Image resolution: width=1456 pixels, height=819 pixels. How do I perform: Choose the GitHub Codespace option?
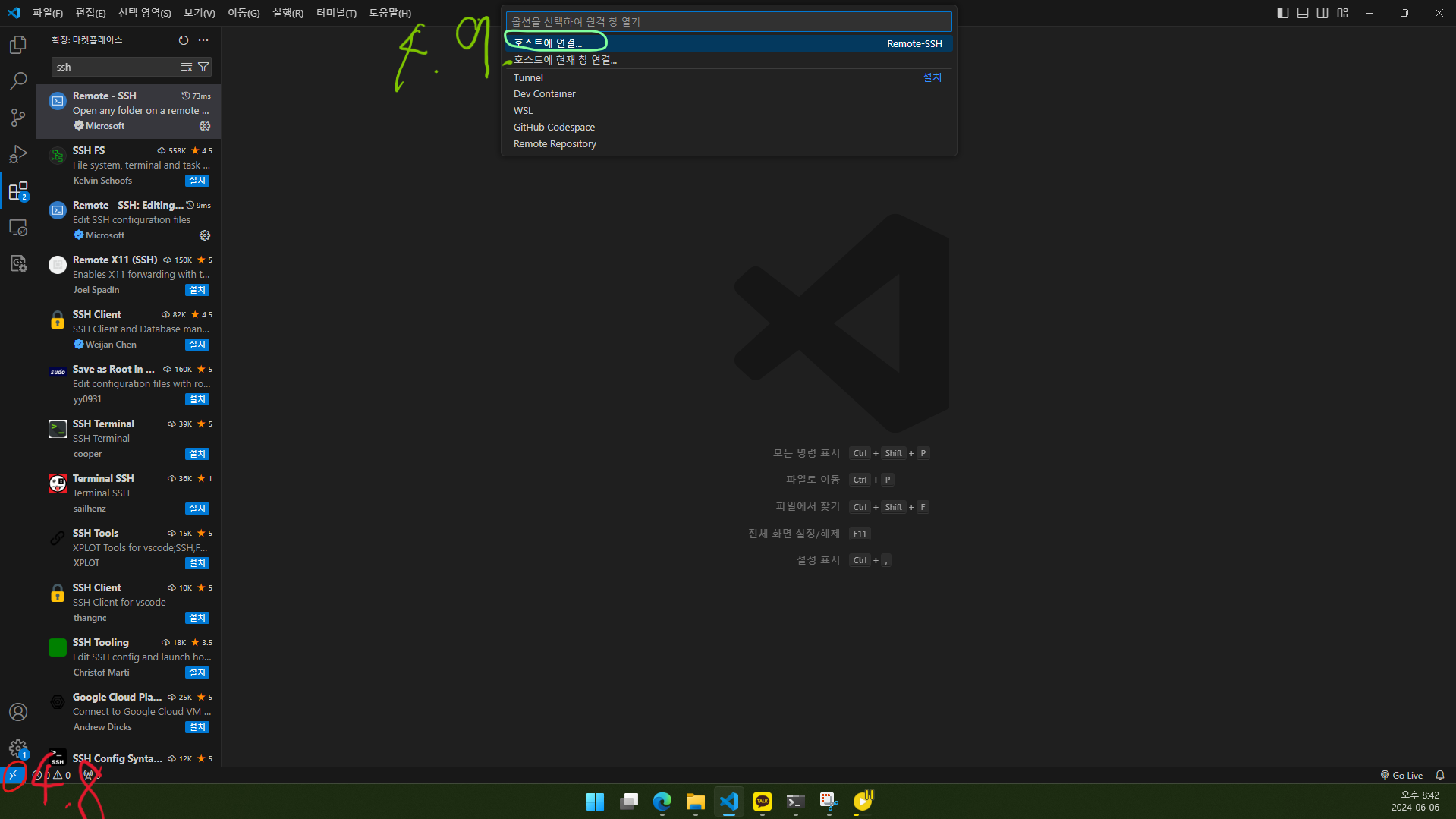[x=728, y=128]
